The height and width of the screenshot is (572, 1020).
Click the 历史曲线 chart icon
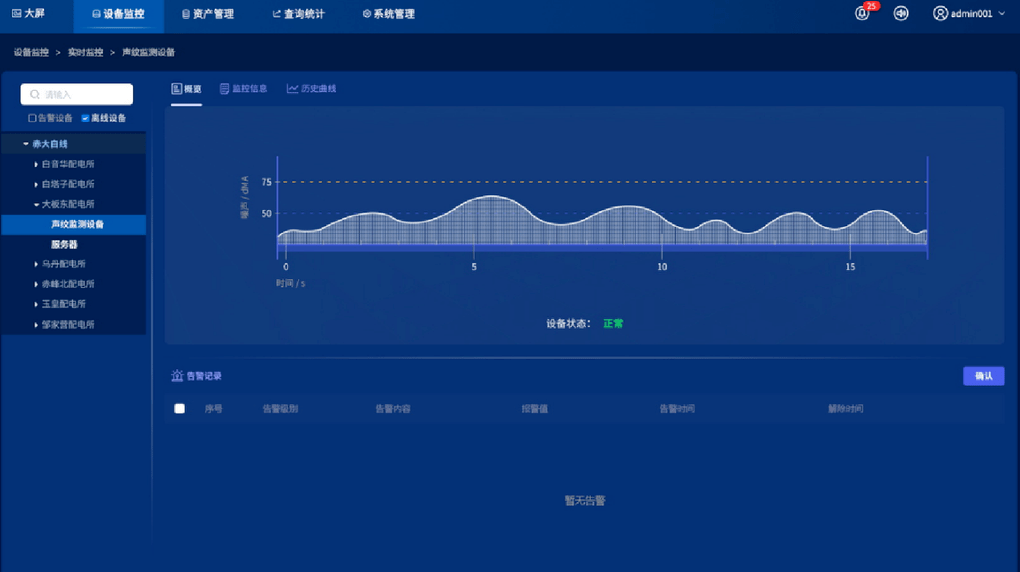point(293,89)
